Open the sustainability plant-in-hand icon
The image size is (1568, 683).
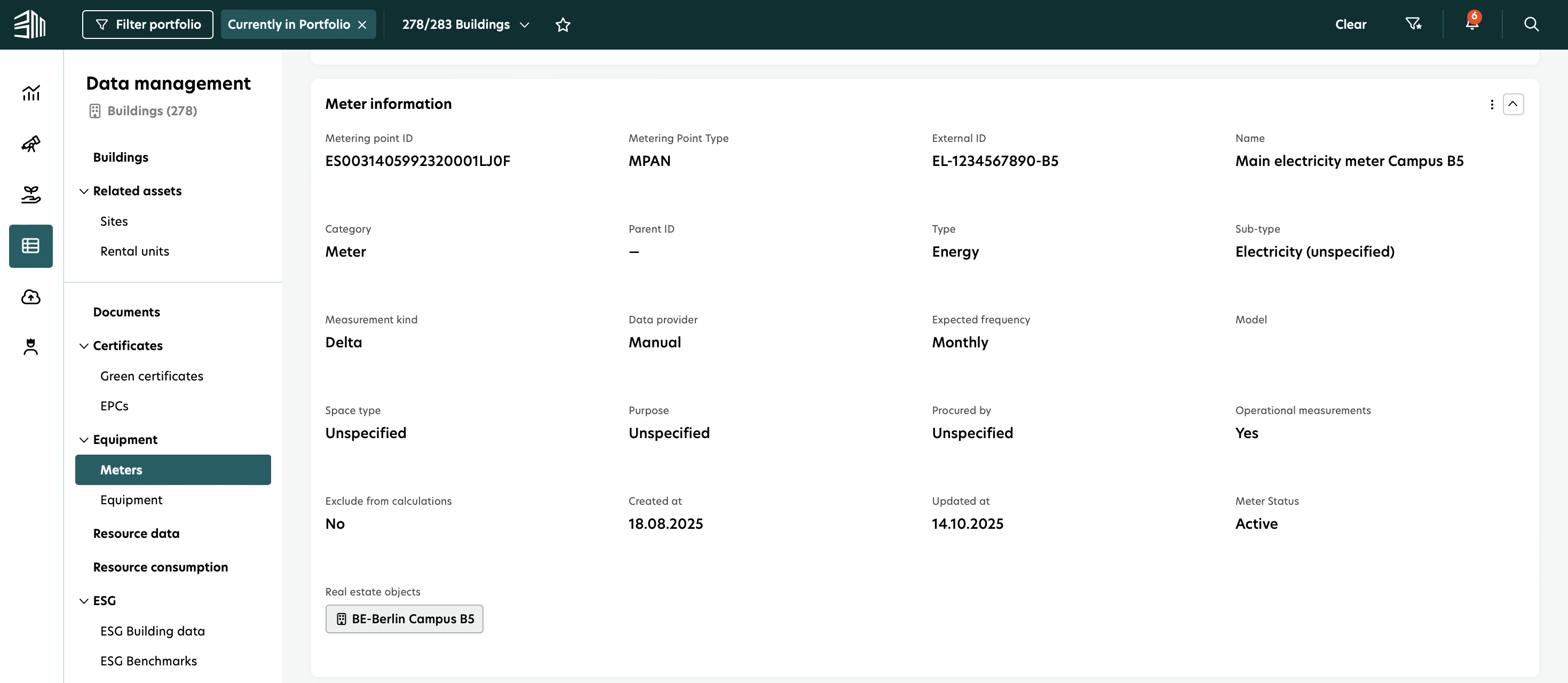(30, 195)
